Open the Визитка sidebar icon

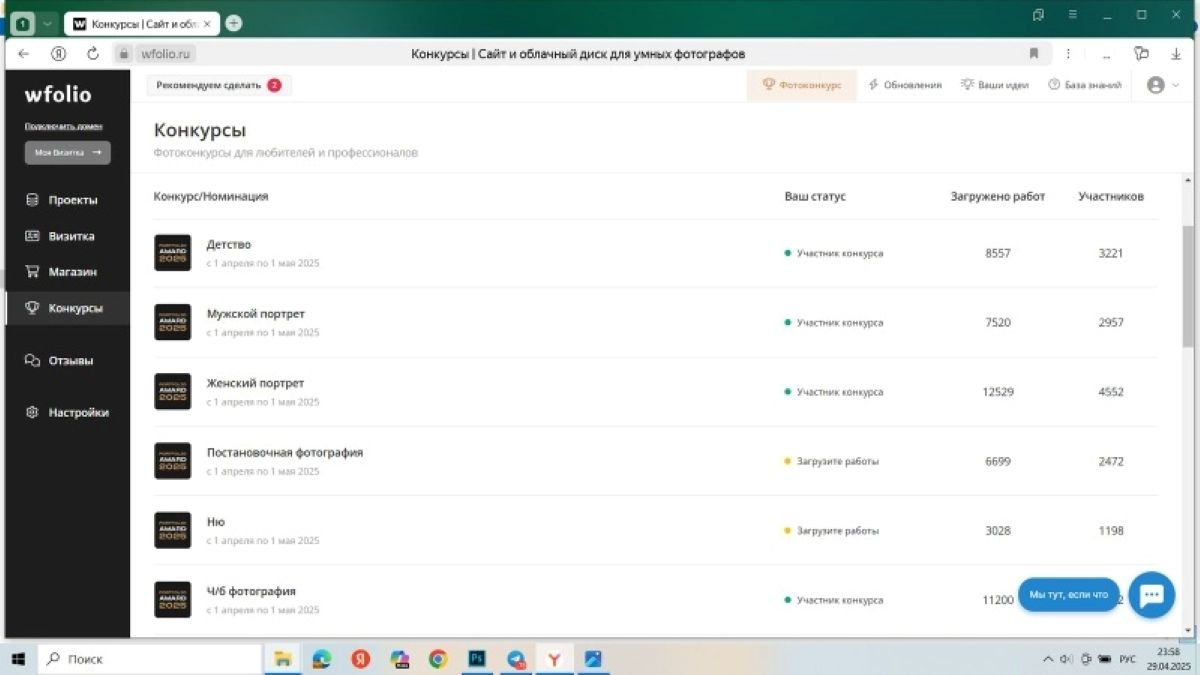[x=32, y=236]
